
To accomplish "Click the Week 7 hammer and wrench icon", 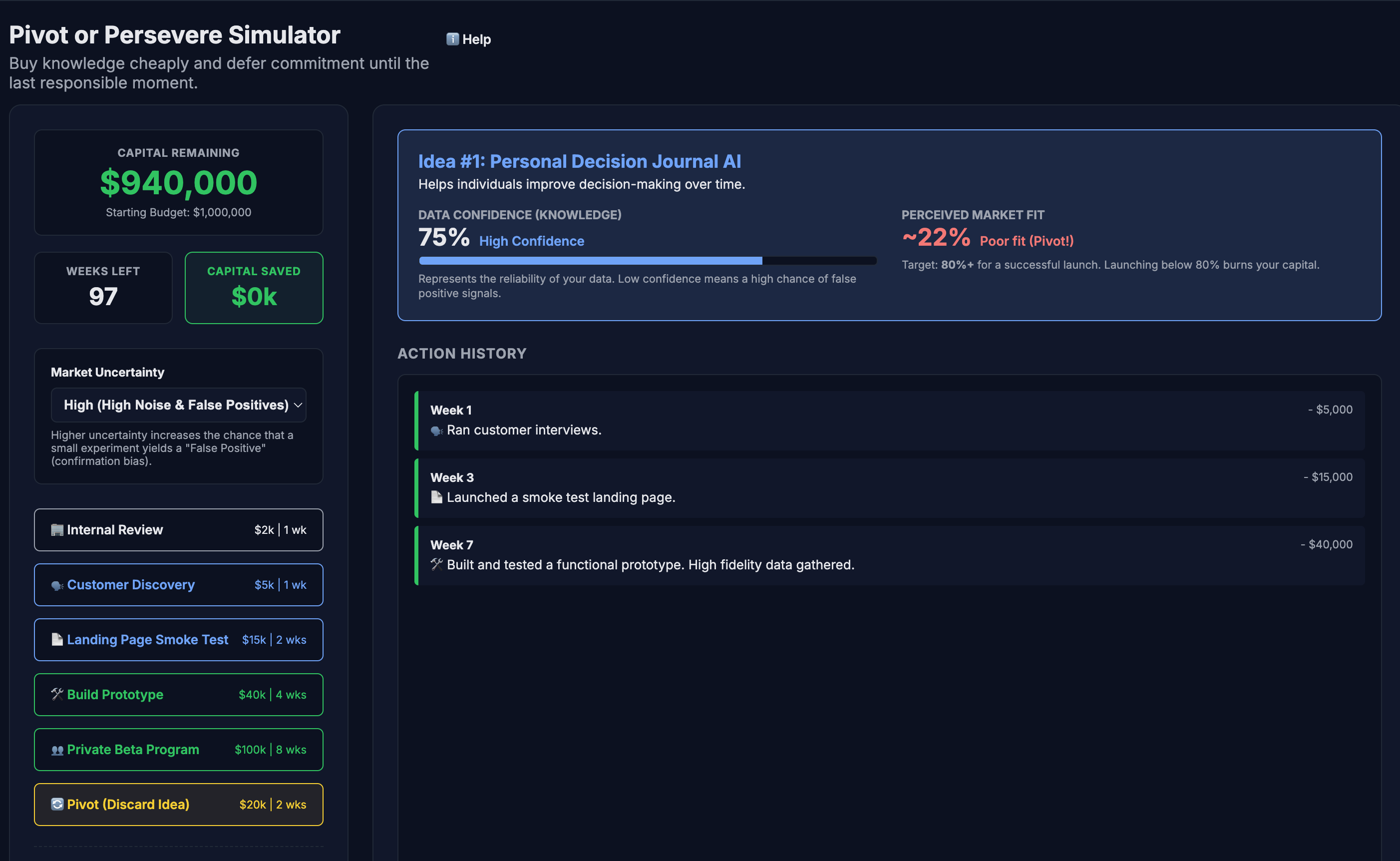I will pyautogui.click(x=436, y=564).
